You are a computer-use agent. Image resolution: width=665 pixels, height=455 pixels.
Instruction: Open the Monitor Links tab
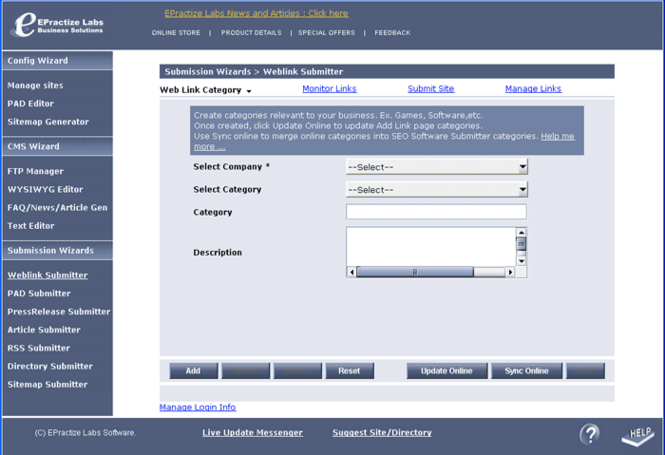point(330,89)
